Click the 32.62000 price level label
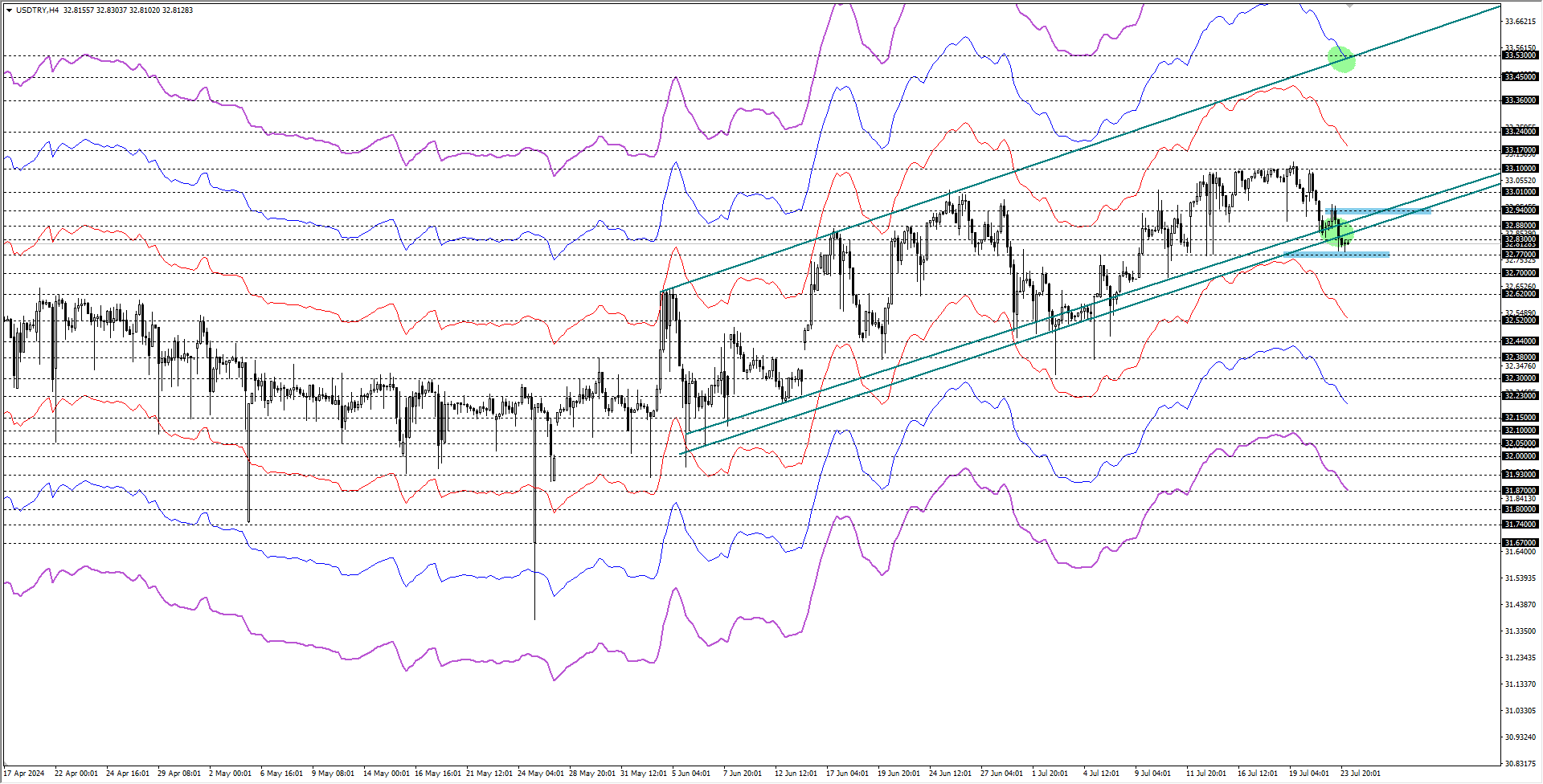This screenshot has width=1543, height=784. pos(1520,294)
